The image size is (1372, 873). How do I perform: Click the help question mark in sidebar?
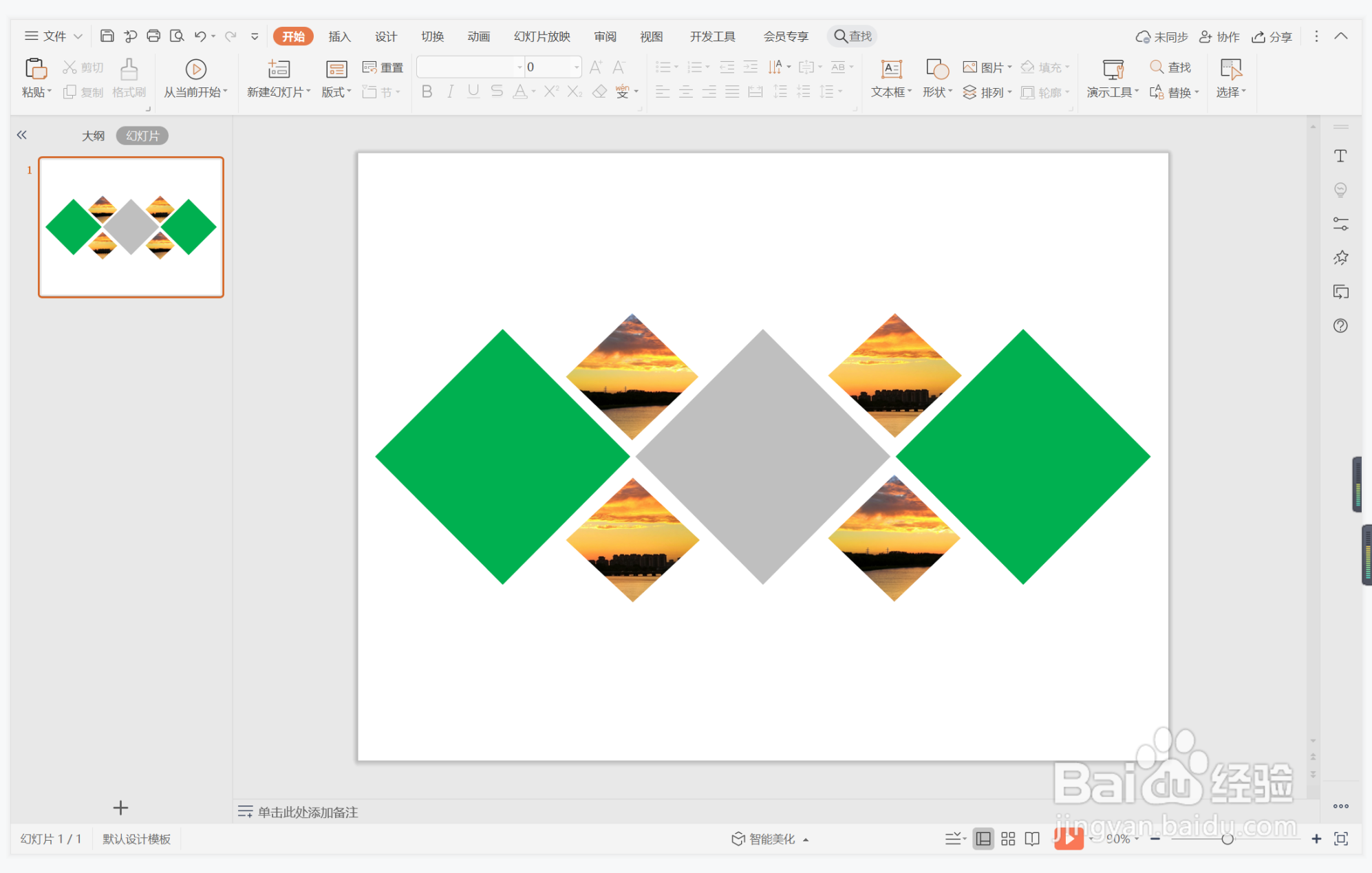1340,325
